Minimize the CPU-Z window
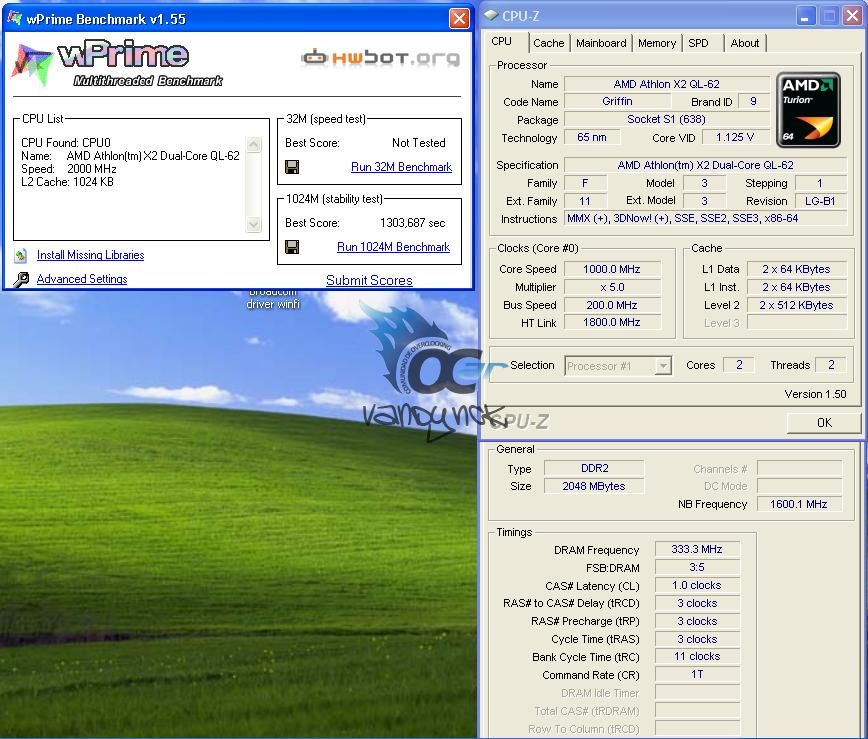 coord(805,15)
